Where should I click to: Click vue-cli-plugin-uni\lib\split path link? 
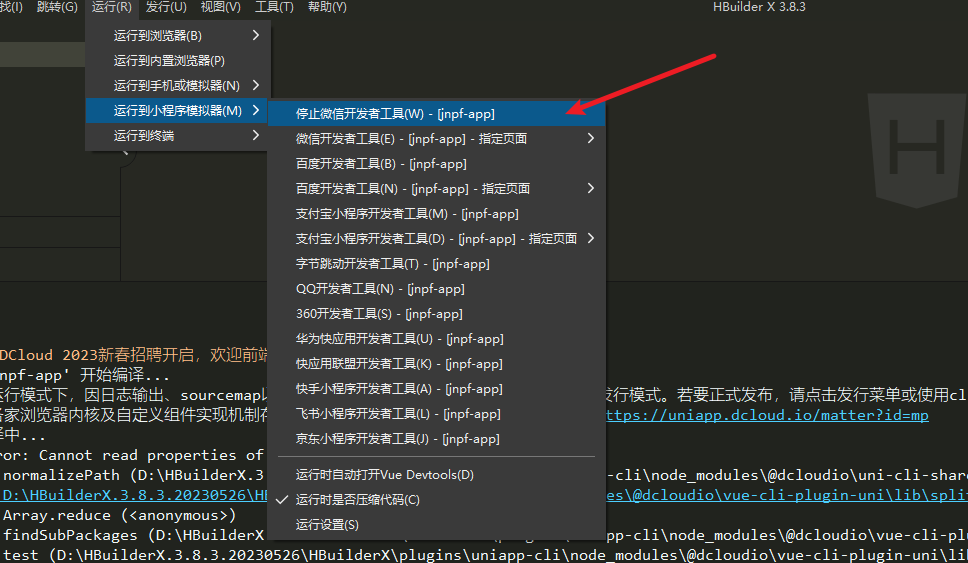click(x=787, y=495)
